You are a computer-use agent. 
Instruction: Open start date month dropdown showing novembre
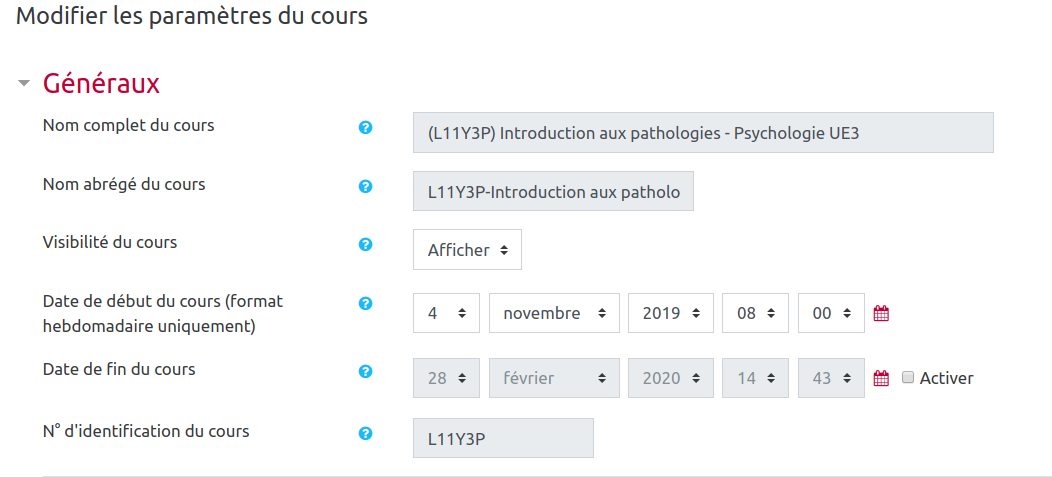554,314
